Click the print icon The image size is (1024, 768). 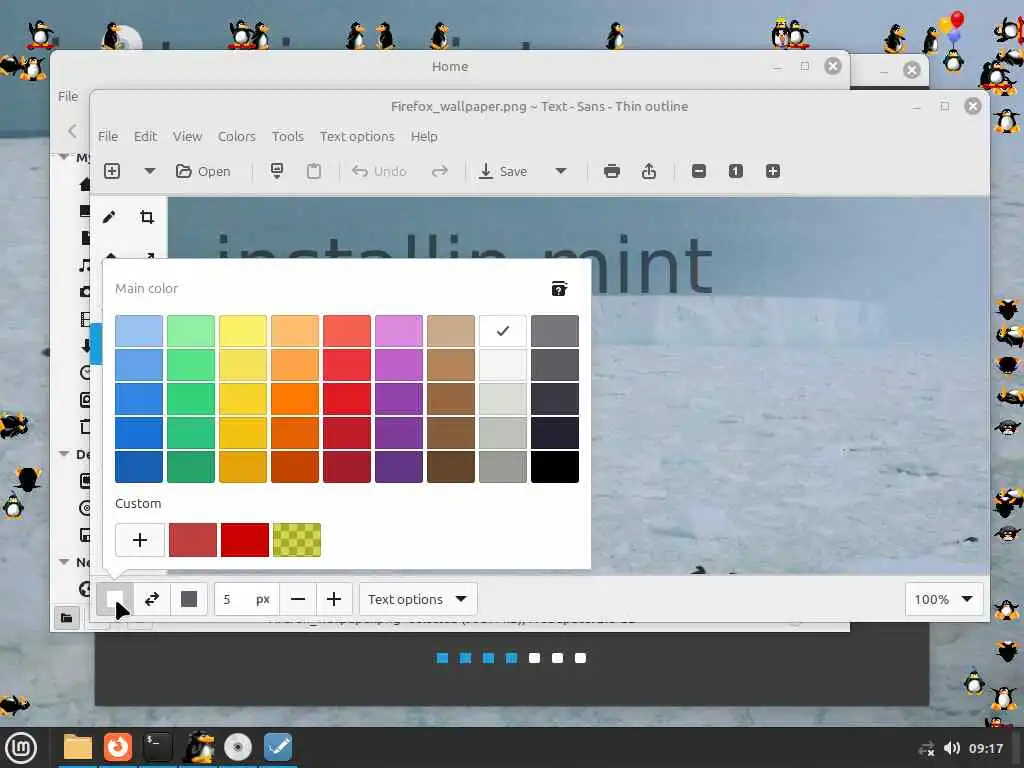tap(612, 171)
